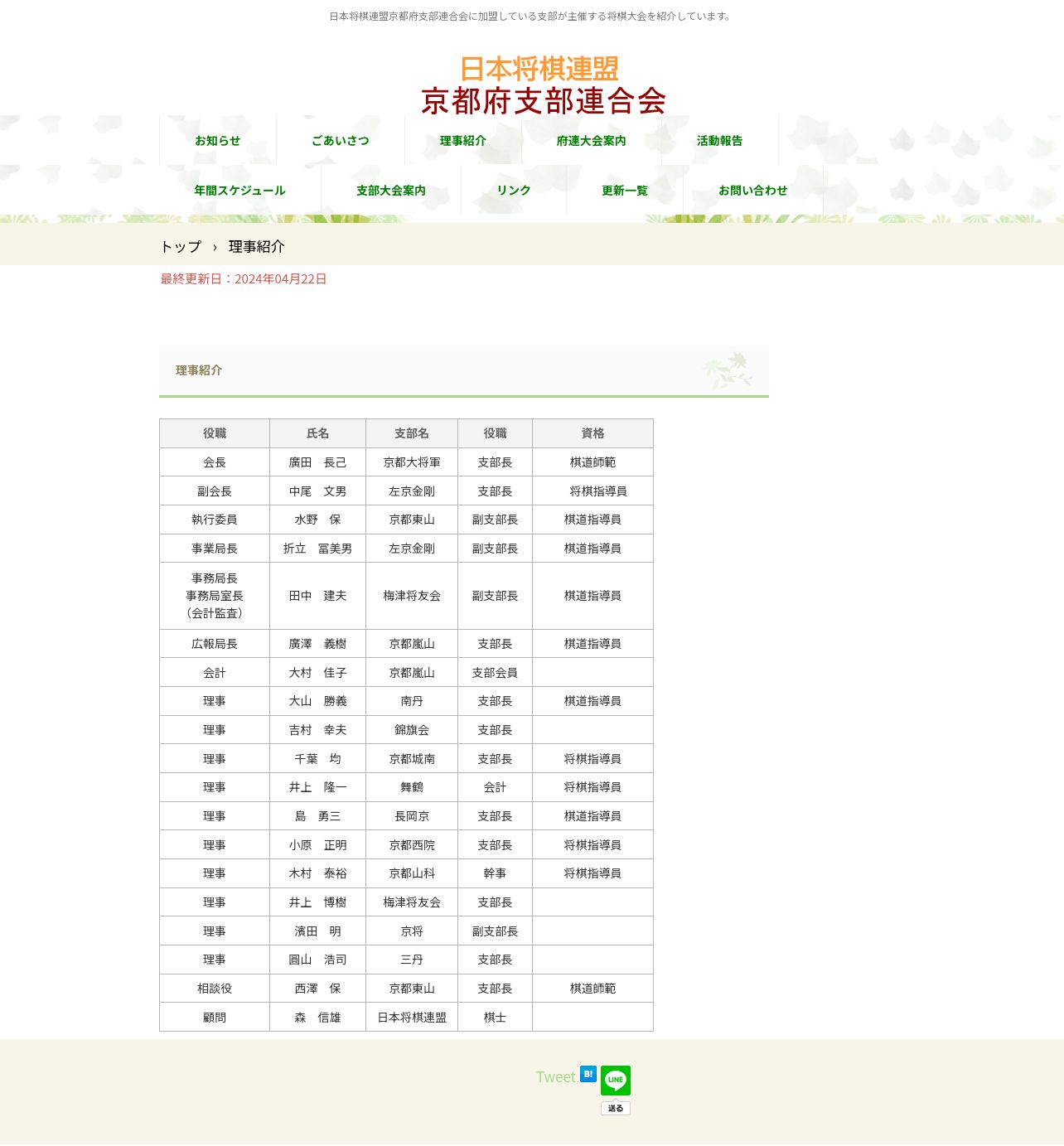Click the name 廣澤 義樹

[317, 644]
